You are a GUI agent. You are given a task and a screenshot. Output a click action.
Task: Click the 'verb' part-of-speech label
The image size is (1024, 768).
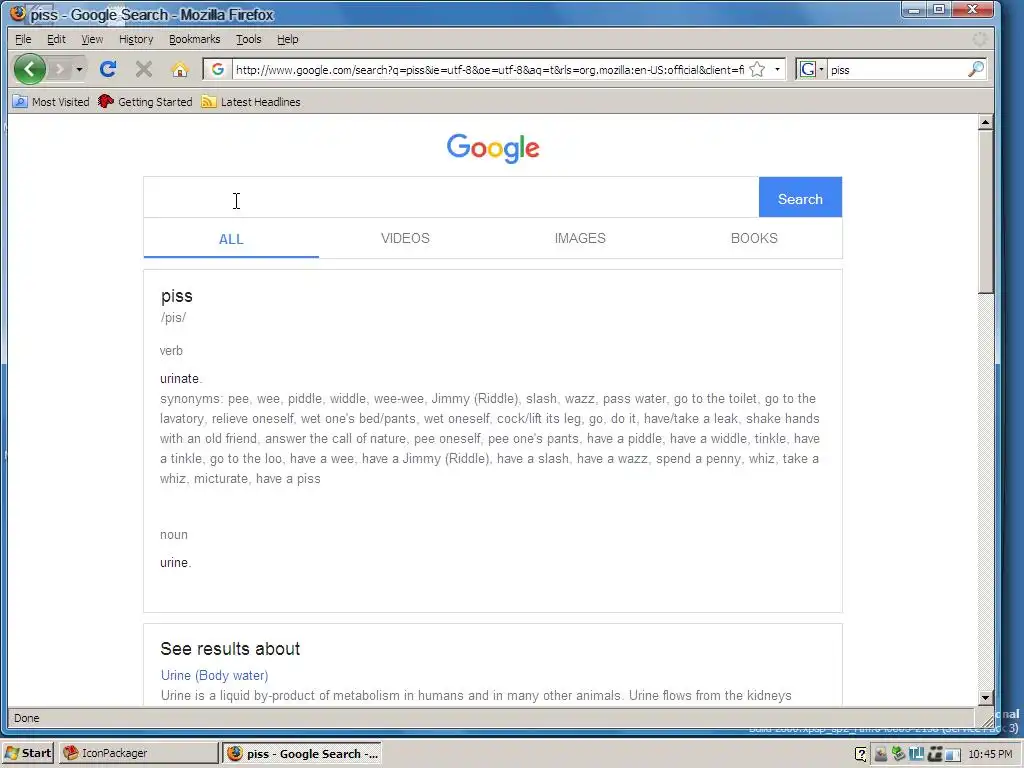(x=171, y=351)
